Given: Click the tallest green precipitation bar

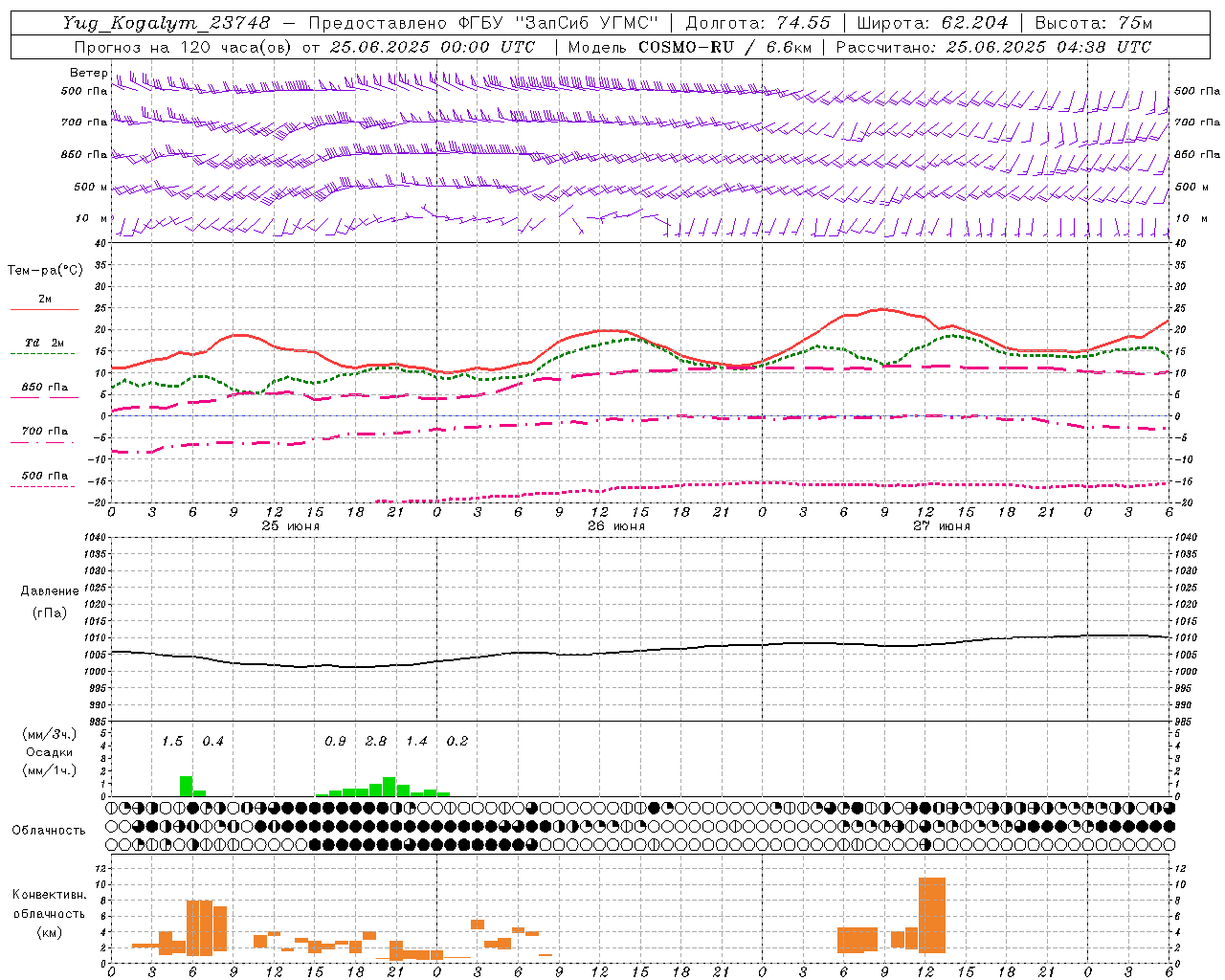Looking at the screenshot, I should (x=186, y=786).
